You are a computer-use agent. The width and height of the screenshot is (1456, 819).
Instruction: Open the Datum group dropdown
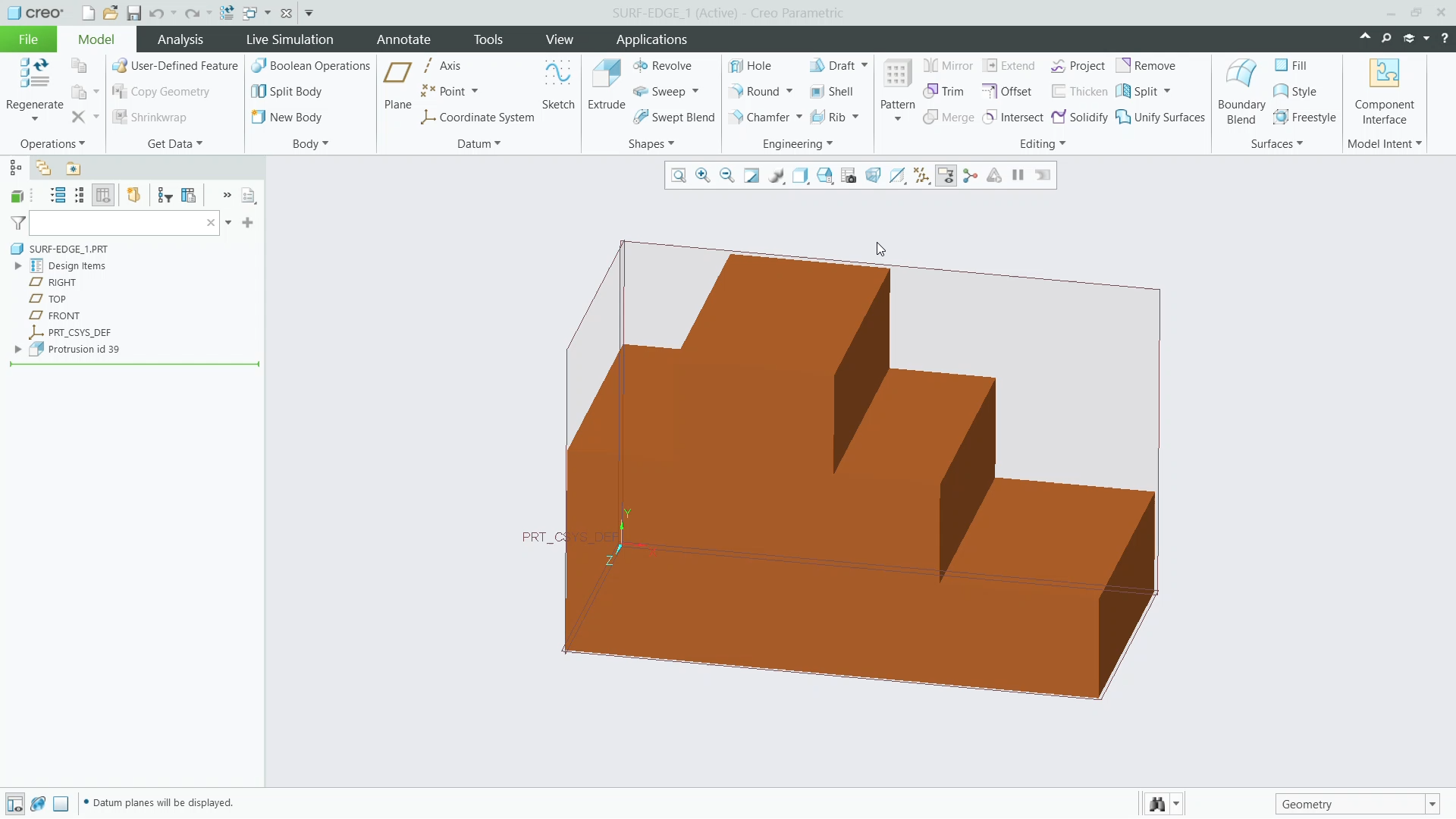pos(479,144)
